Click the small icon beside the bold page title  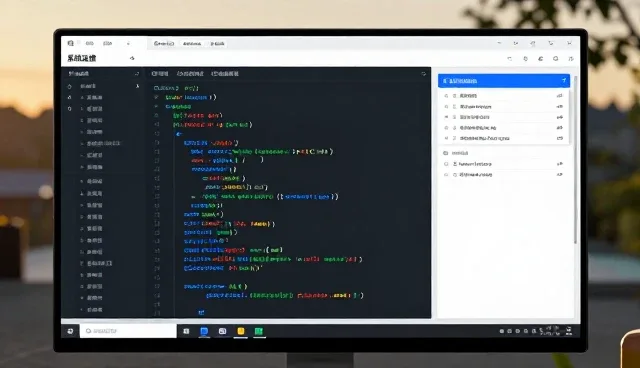pyautogui.click(x=132, y=58)
